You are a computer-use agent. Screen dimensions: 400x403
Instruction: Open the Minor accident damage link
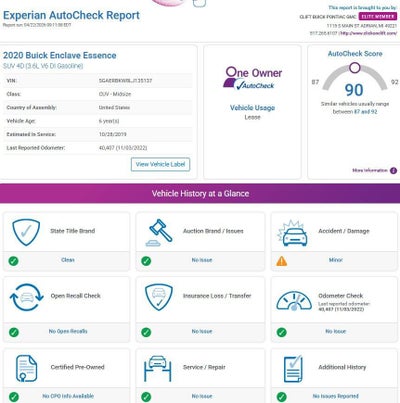(336, 260)
